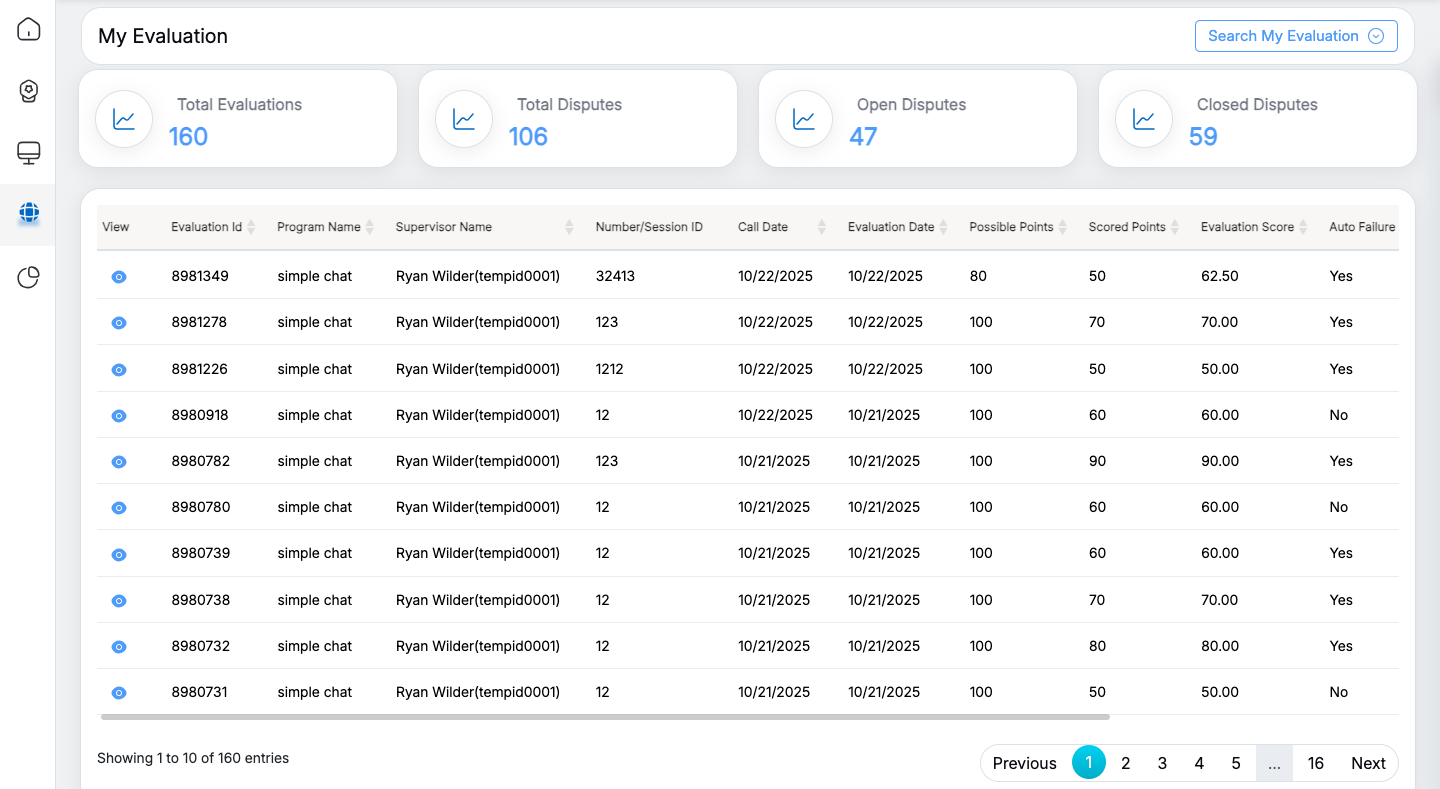The width and height of the screenshot is (1440, 789).
Task: Click the Previous pagination button
Action: pyautogui.click(x=1024, y=763)
